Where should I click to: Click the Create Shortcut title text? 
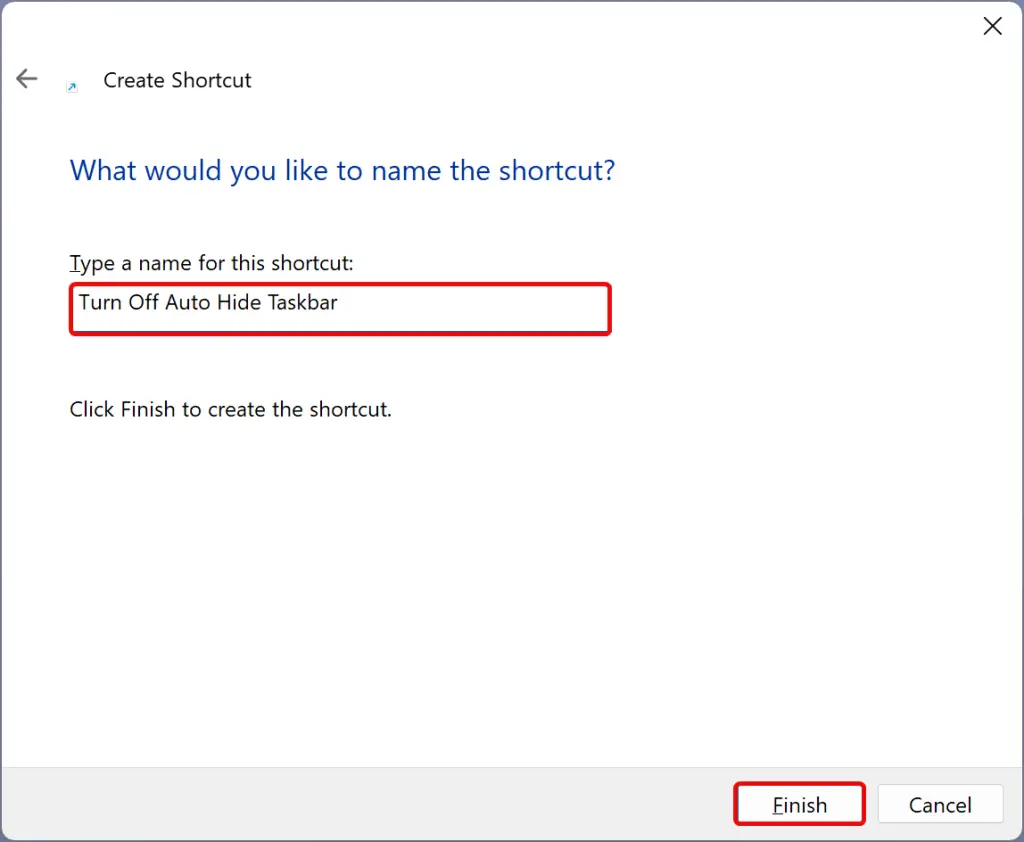(177, 80)
